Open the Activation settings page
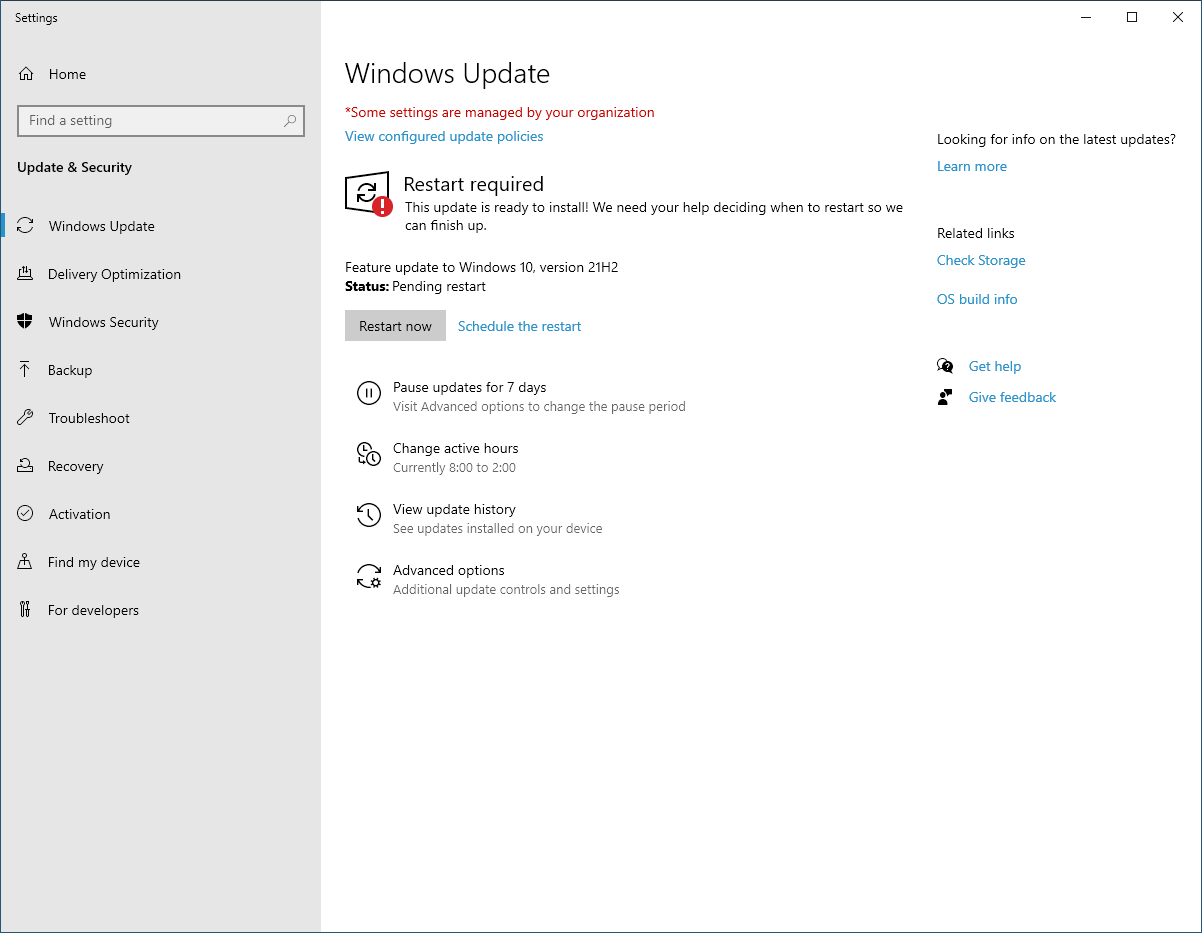Image resolution: width=1202 pixels, height=933 pixels. point(160,514)
